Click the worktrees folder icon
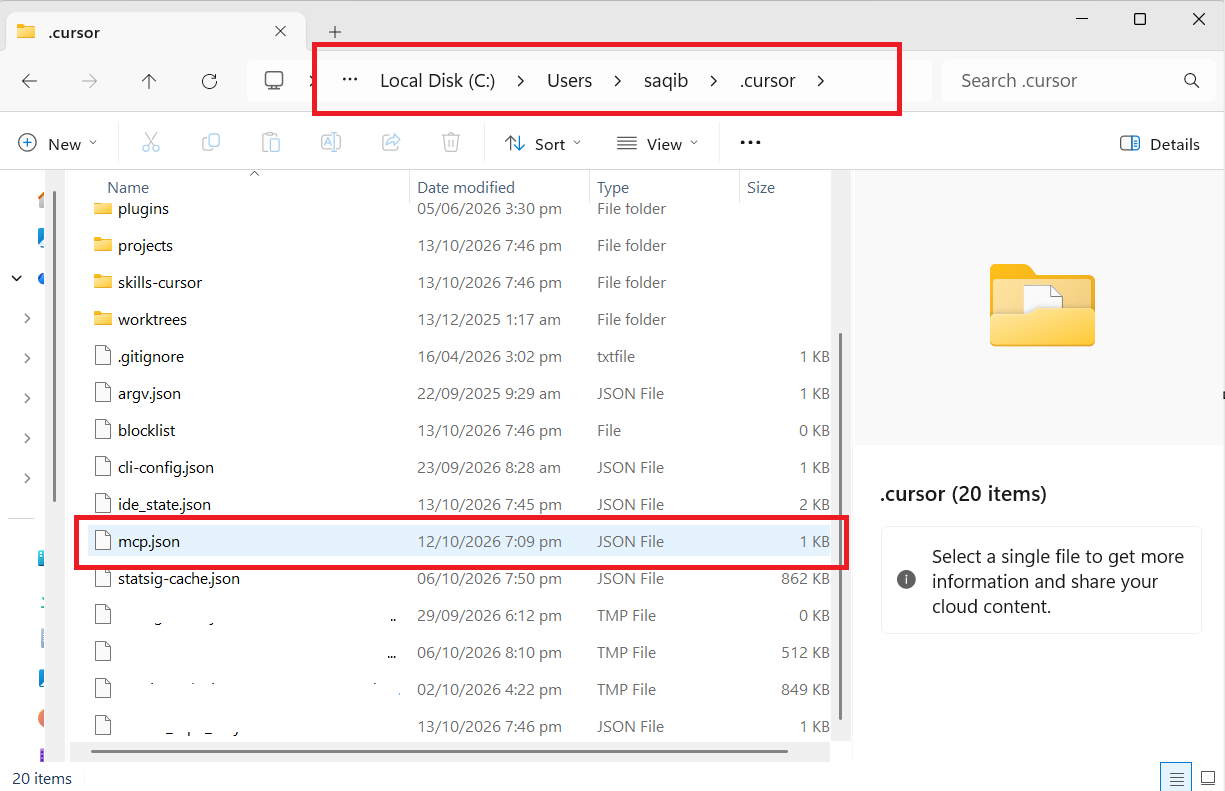The height and width of the screenshot is (791, 1225). pyautogui.click(x=102, y=319)
